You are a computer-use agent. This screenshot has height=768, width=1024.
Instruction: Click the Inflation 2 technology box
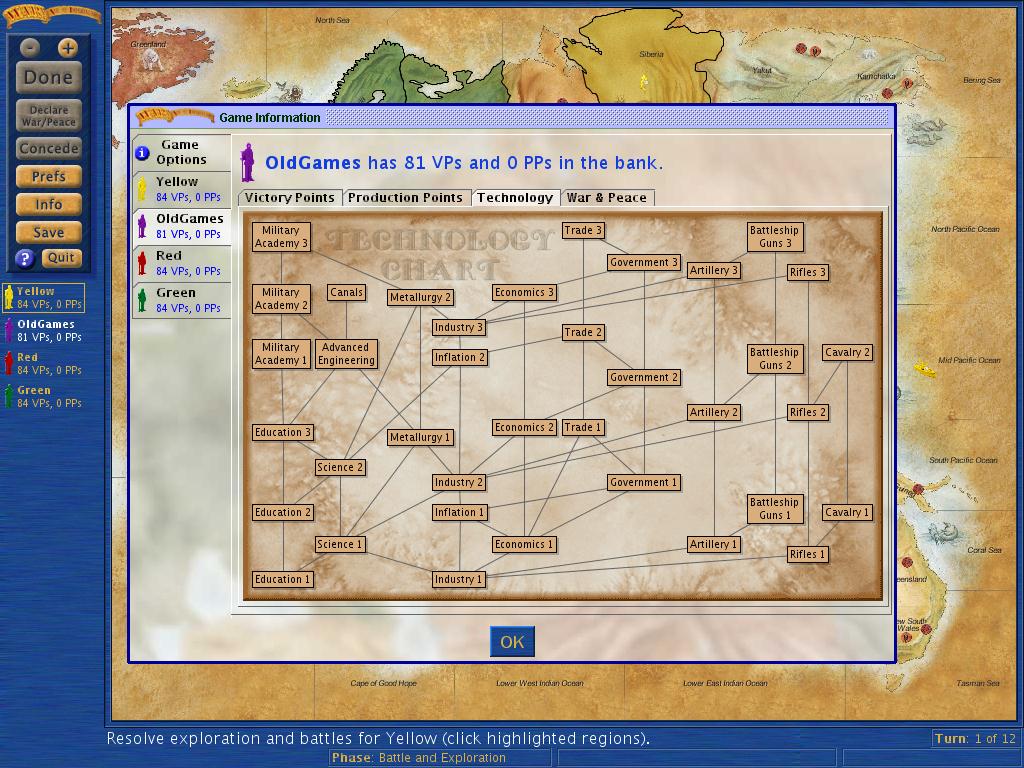[460, 358]
